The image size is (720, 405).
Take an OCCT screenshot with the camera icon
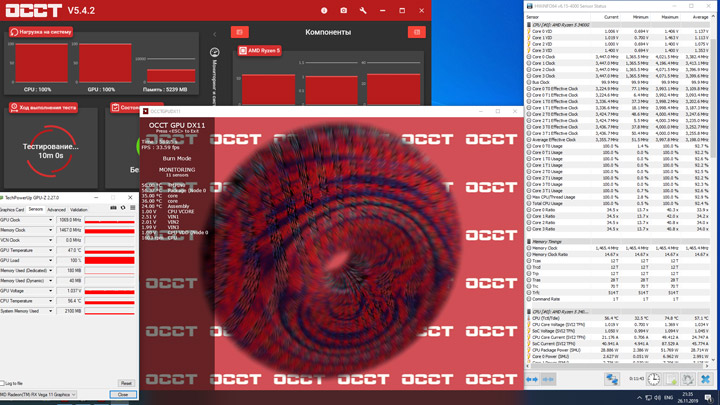click(343, 10)
